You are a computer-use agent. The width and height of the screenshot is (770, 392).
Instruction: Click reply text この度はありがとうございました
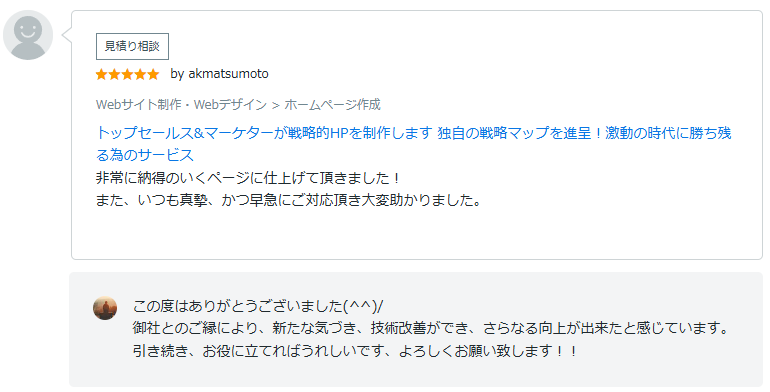coord(258,306)
